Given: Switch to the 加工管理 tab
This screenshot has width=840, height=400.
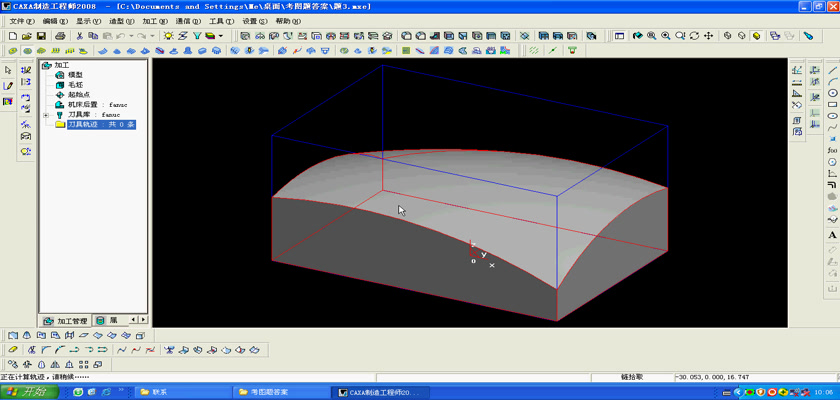Looking at the screenshot, I should click(65, 321).
